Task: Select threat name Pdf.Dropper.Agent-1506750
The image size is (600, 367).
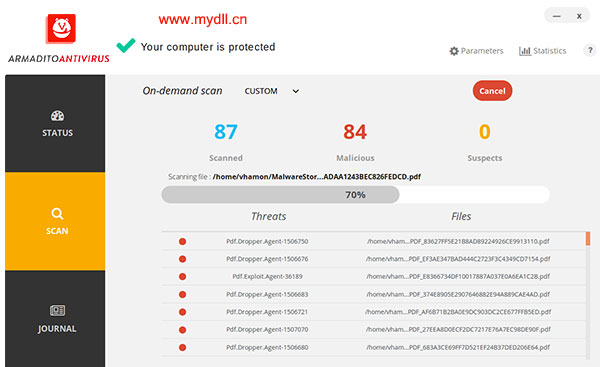Action: [x=267, y=241]
